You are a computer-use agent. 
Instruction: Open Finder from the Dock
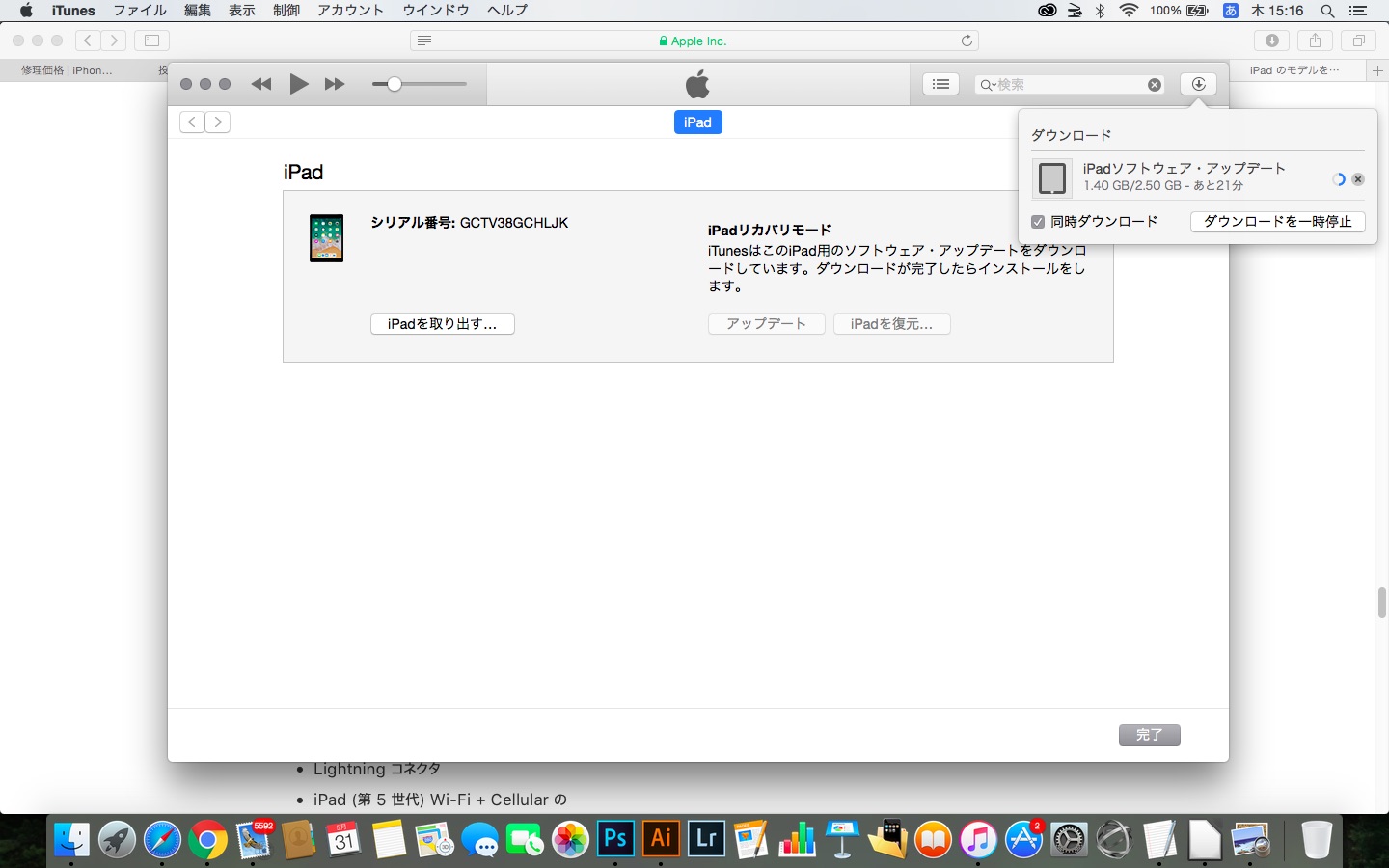71,839
